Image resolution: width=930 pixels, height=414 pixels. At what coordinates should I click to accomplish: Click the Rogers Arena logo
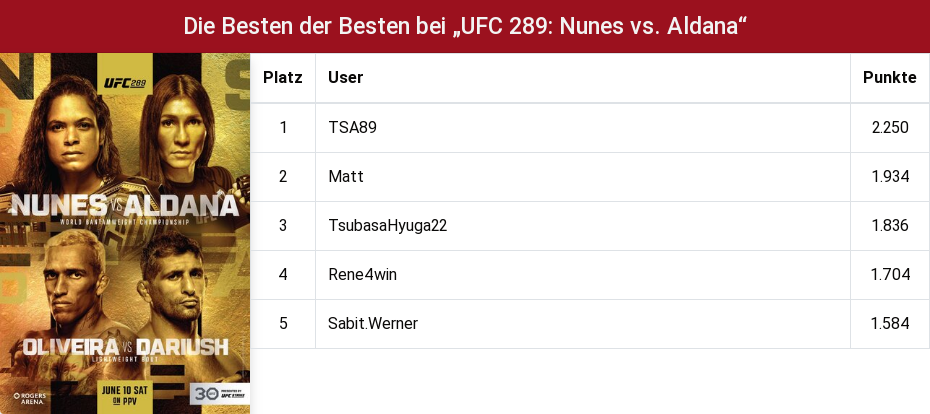coord(29,399)
